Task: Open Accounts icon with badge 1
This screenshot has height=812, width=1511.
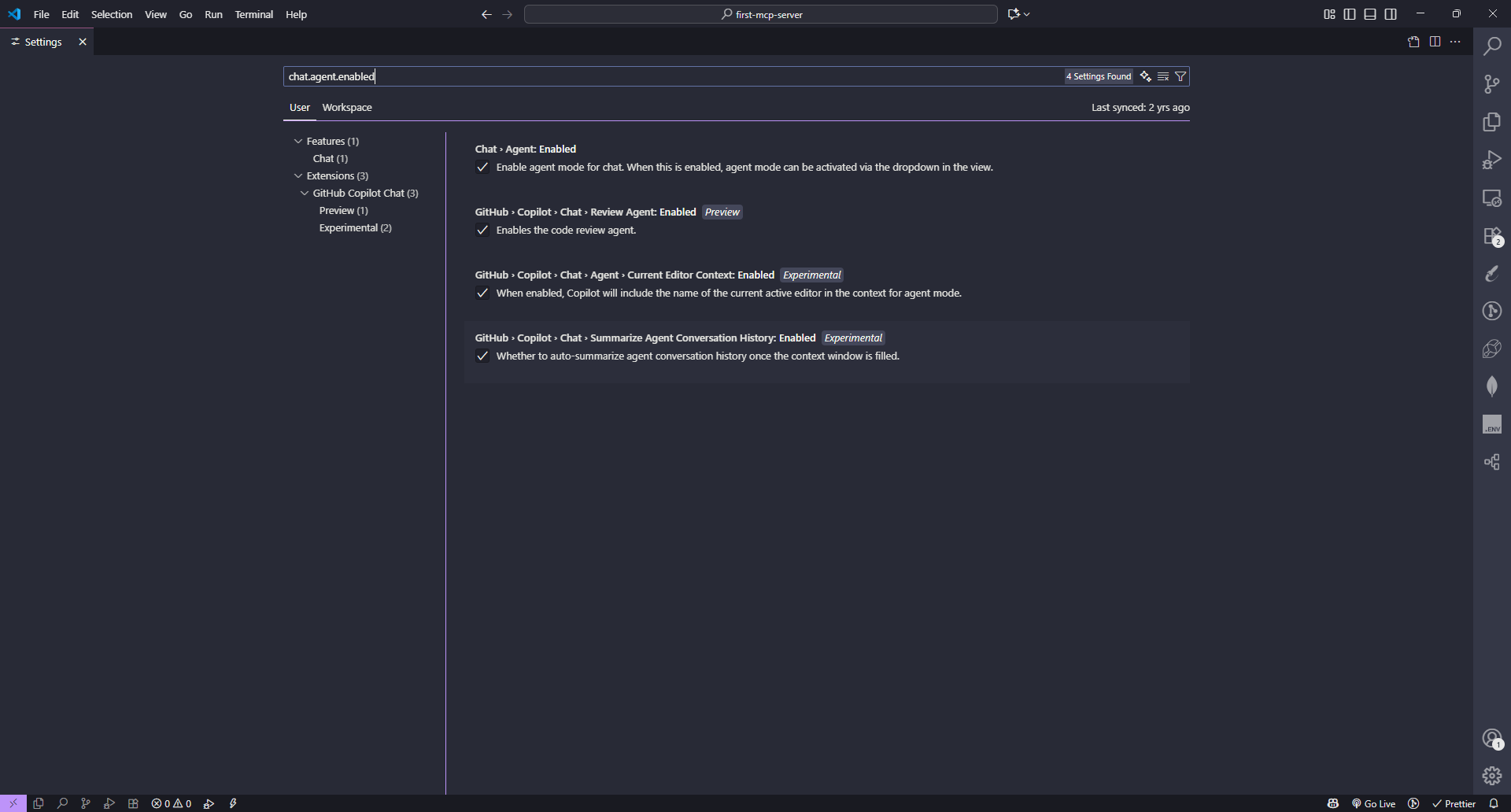Action: tap(1492, 738)
